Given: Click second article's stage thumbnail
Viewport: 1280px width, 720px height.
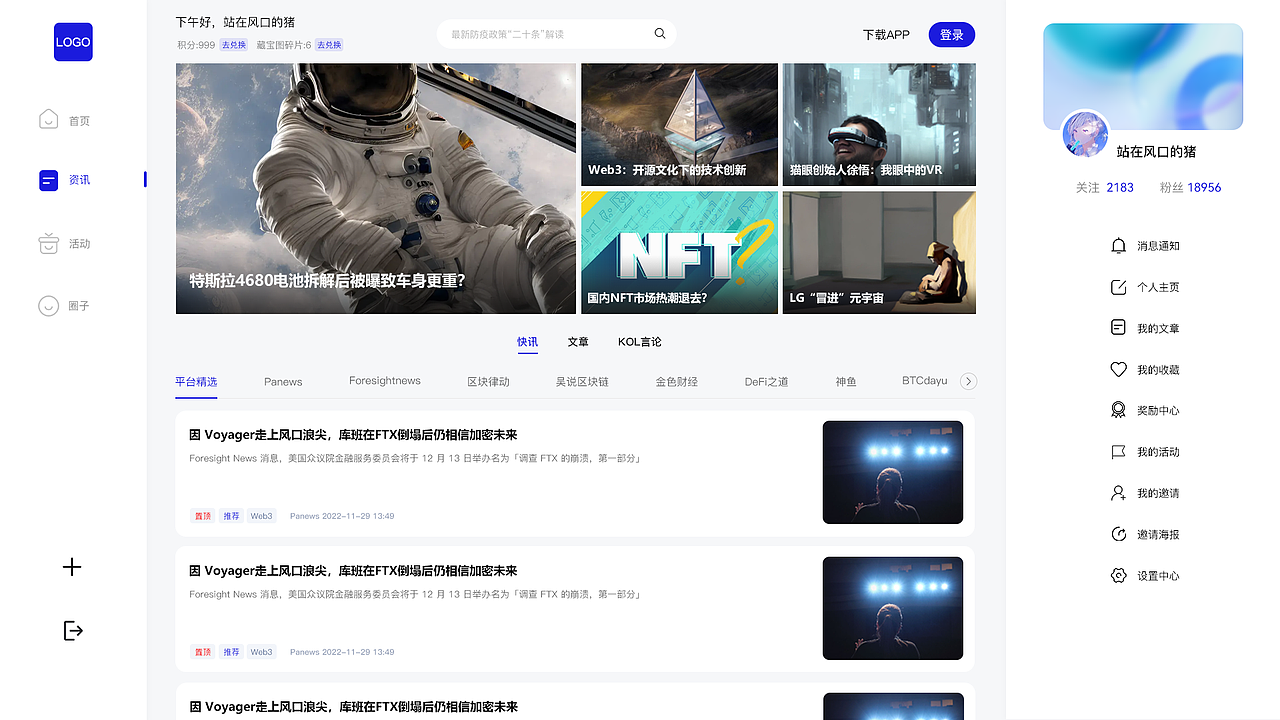Looking at the screenshot, I should [x=893, y=608].
